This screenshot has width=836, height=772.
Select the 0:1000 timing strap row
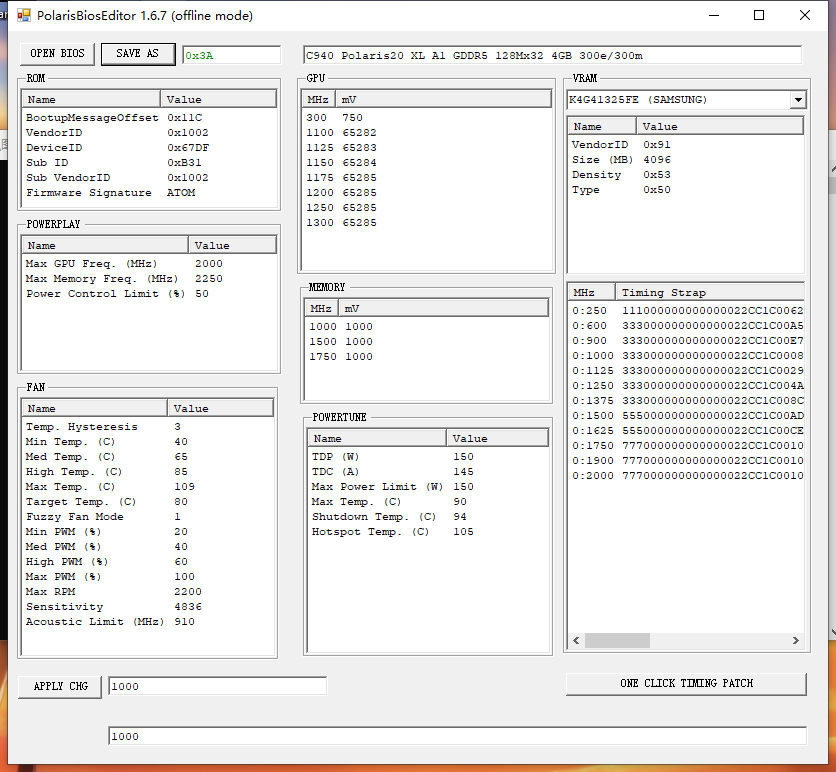(x=687, y=355)
